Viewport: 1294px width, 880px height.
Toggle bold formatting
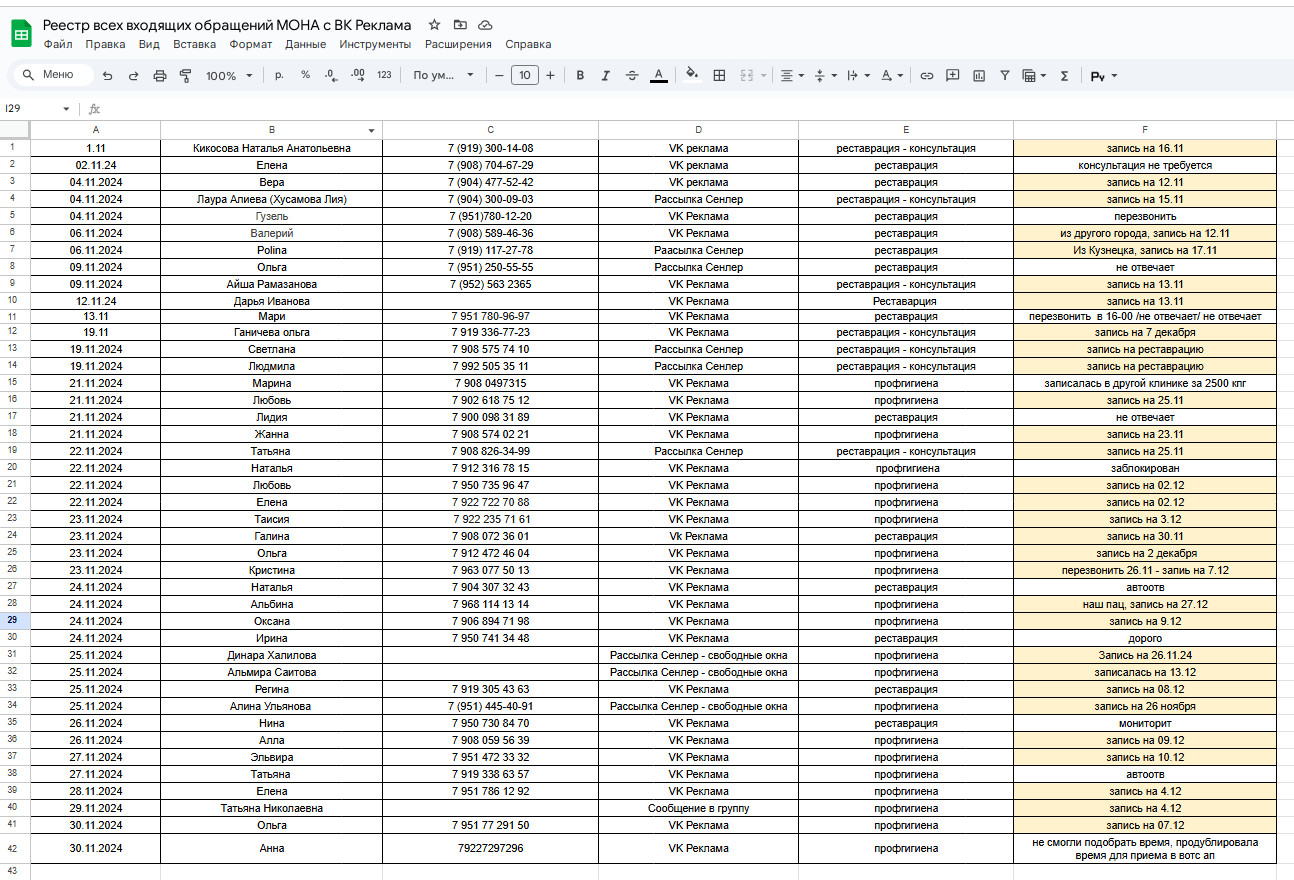coord(579,75)
